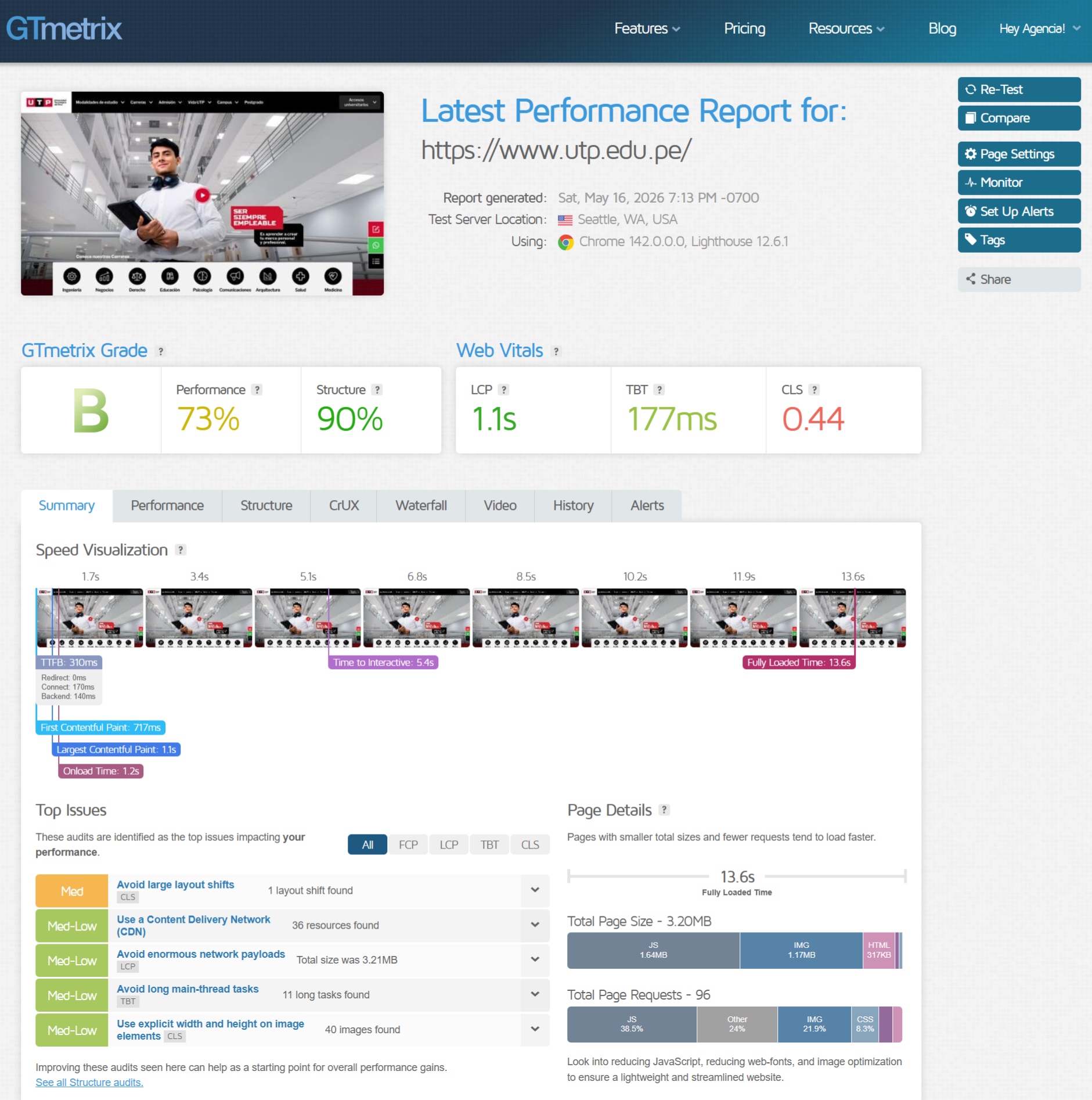Click the Tags label icon
The image size is (1092, 1100).
970,239
